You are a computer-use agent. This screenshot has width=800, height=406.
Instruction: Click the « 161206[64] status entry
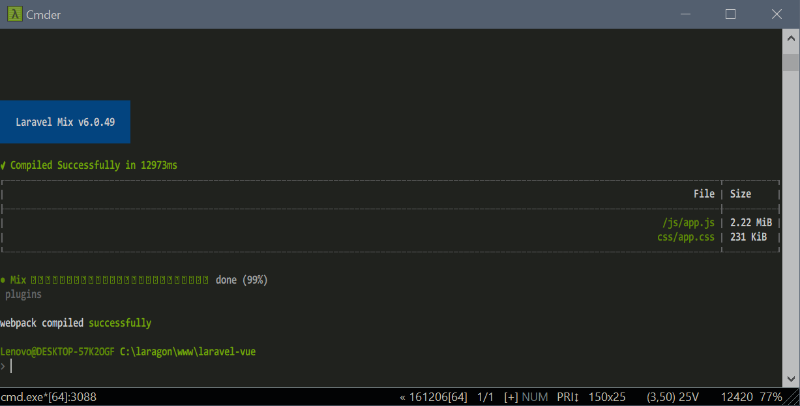pyautogui.click(x=433, y=397)
